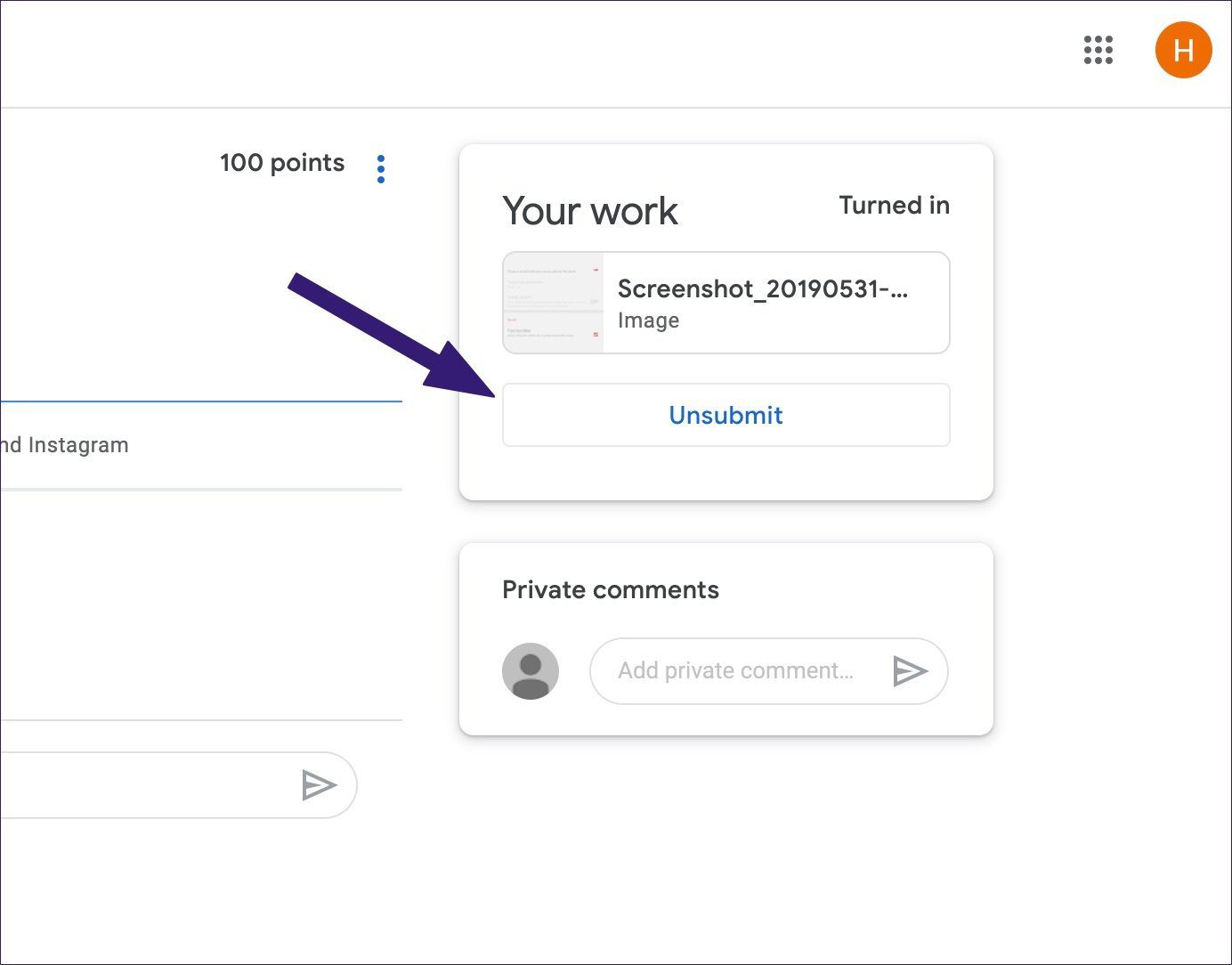Send the private comment with arrow icon

click(x=910, y=670)
